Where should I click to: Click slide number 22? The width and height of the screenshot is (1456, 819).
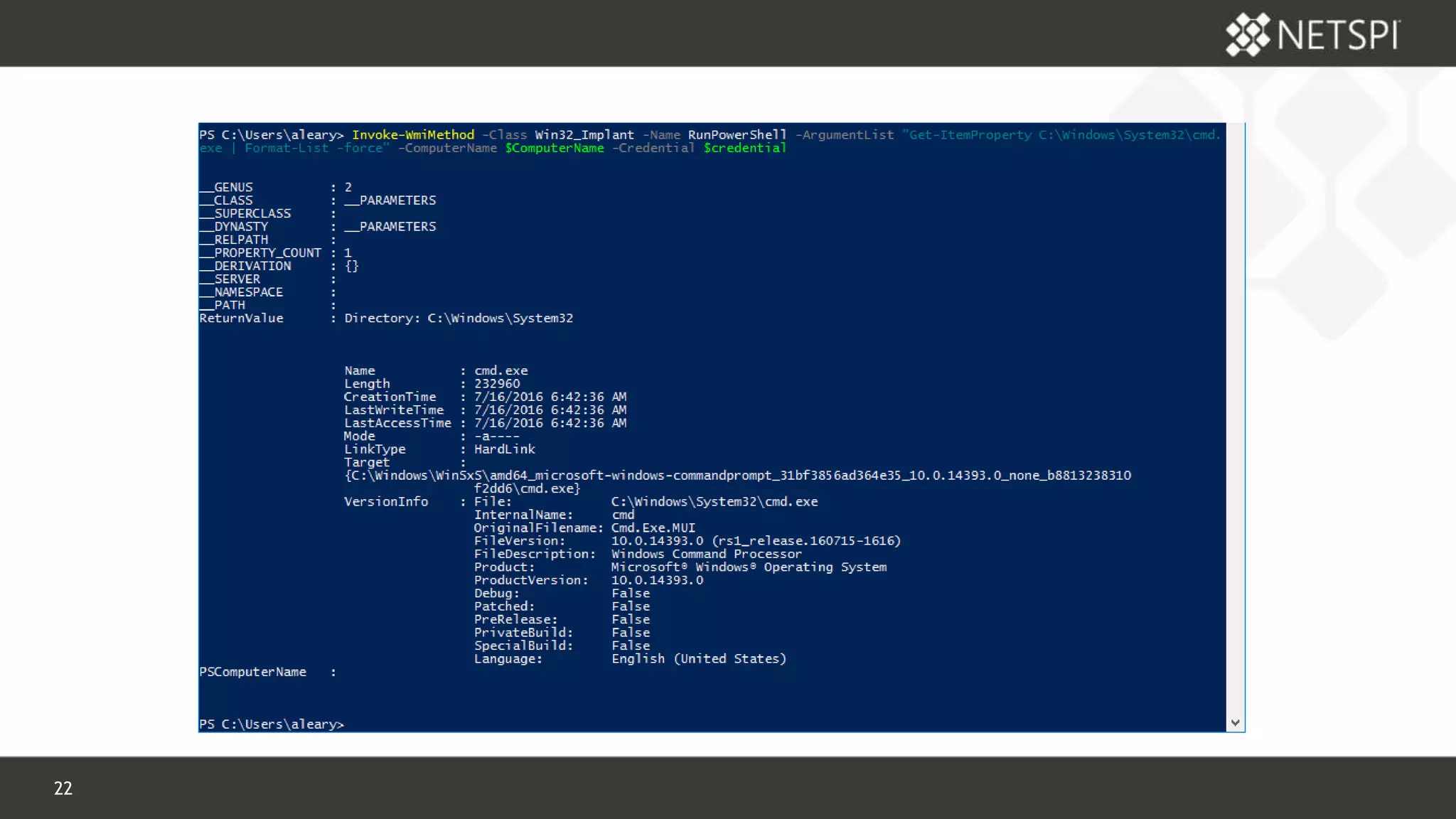pos(63,788)
